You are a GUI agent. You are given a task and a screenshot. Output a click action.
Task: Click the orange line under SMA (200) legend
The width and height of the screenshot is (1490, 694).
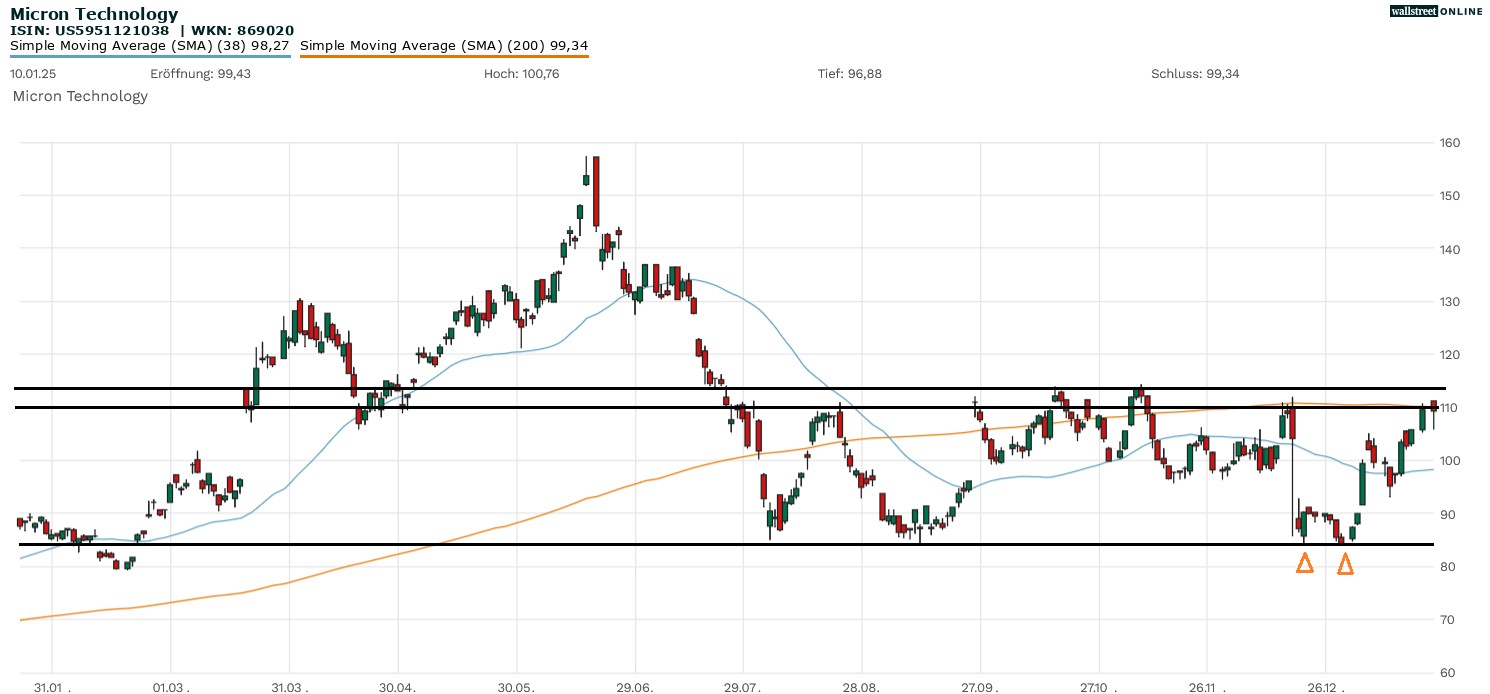444,56
